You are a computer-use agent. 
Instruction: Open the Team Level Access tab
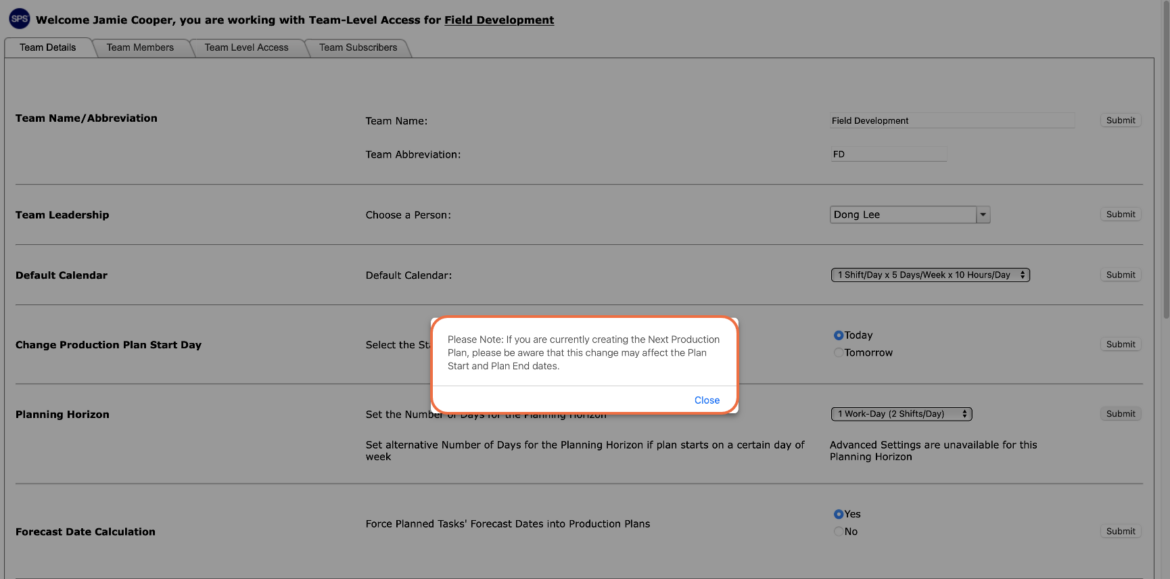coord(246,47)
